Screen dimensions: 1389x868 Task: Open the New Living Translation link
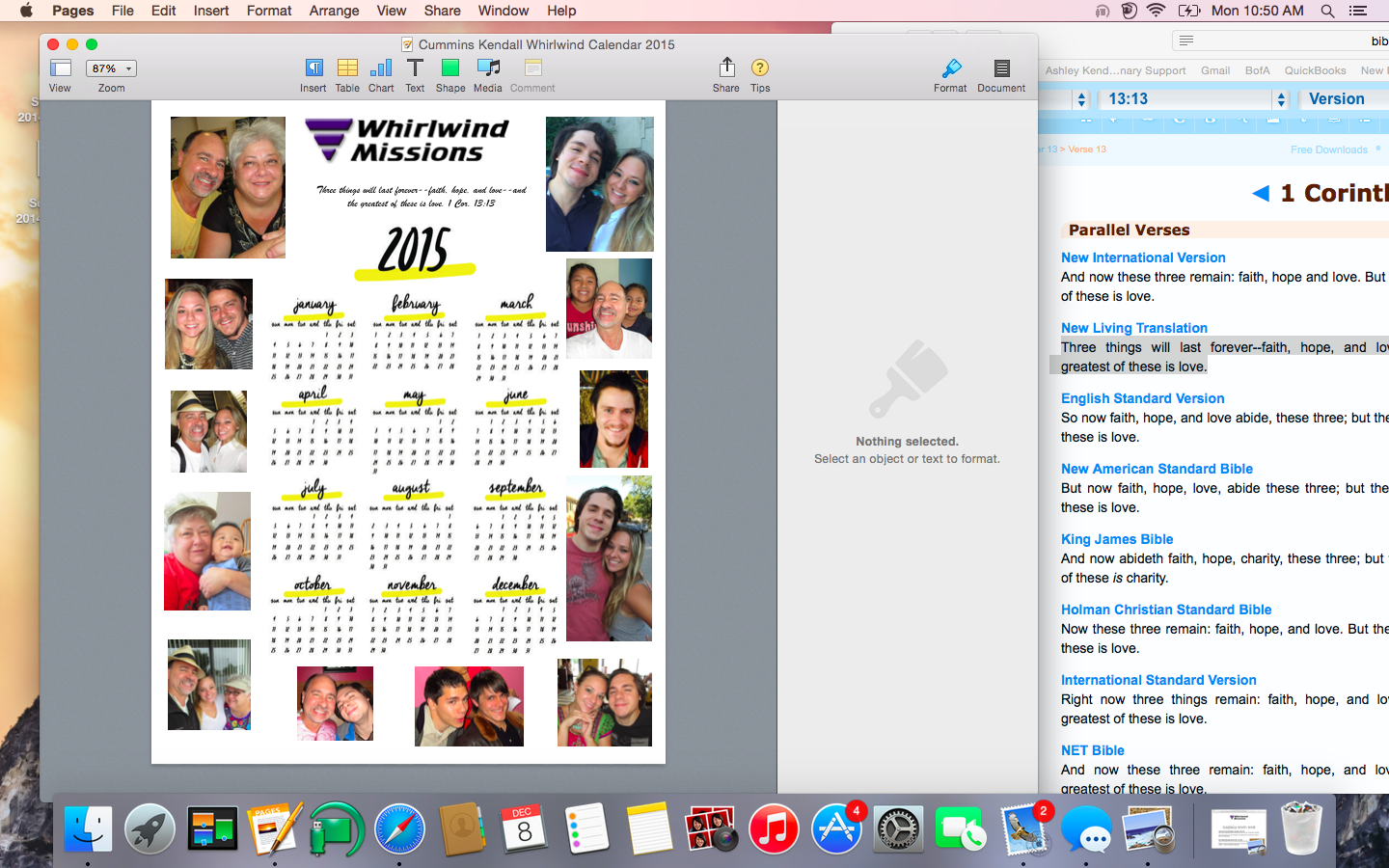(x=1133, y=328)
